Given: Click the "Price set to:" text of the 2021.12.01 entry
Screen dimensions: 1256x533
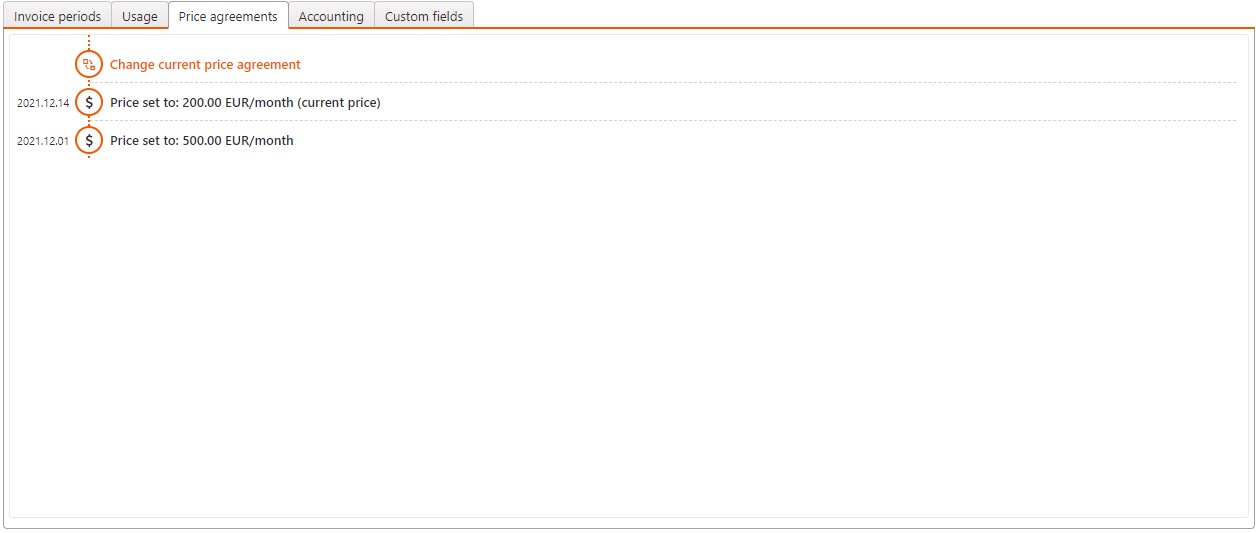Looking at the screenshot, I should [x=144, y=141].
